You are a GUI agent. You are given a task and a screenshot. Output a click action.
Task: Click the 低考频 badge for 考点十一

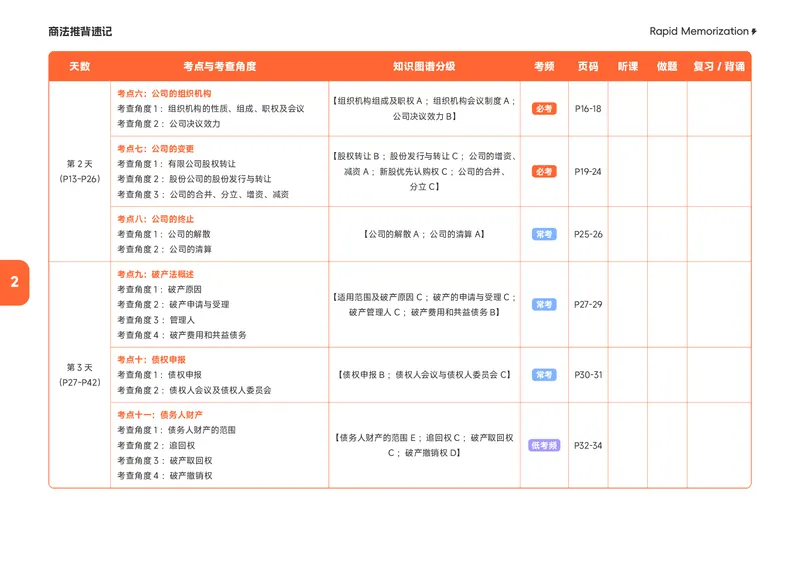click(544, 446)
